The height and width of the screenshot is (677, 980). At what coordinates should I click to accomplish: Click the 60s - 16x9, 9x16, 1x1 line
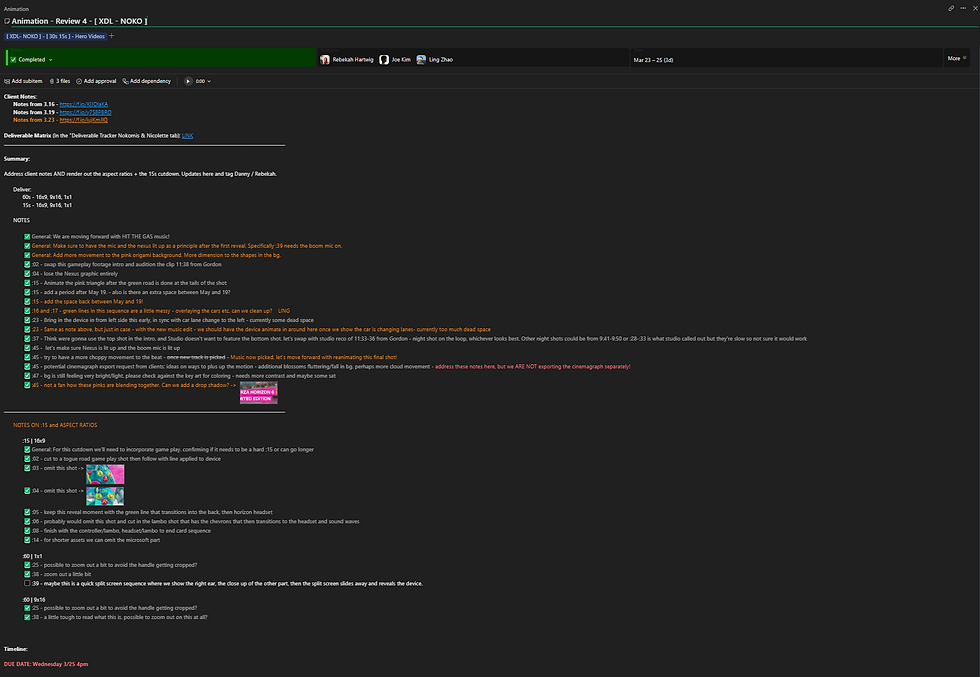pos(47,197)
